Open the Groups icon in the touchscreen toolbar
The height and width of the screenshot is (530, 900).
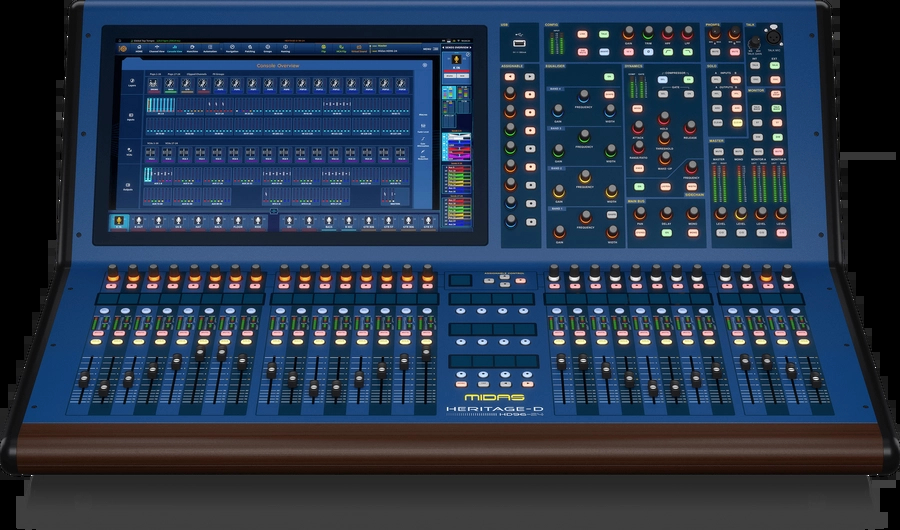267,49
